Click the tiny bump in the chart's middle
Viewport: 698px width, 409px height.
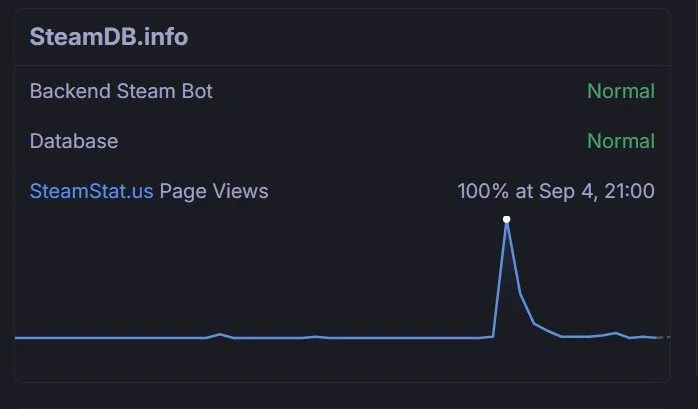click(x=316, y=336)
